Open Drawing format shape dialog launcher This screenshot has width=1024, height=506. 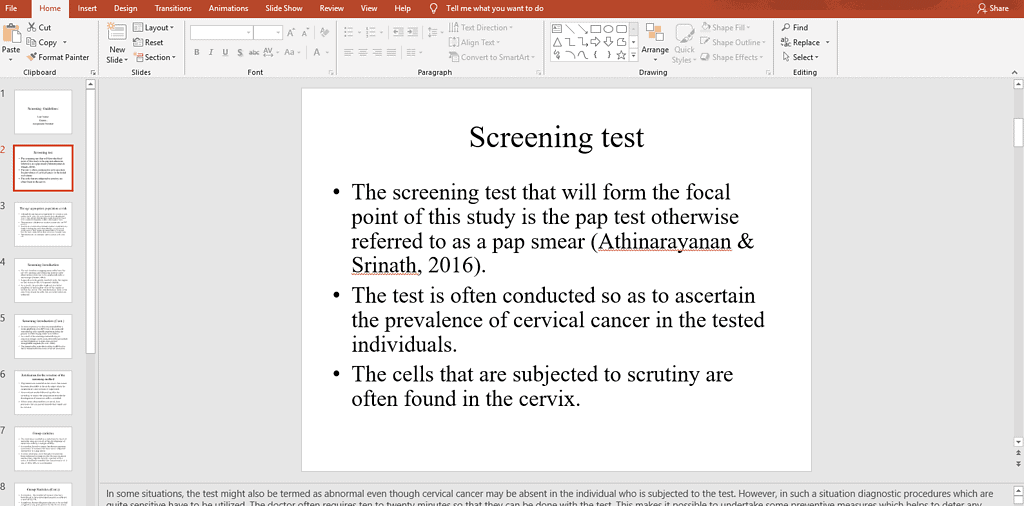point(769,72)
